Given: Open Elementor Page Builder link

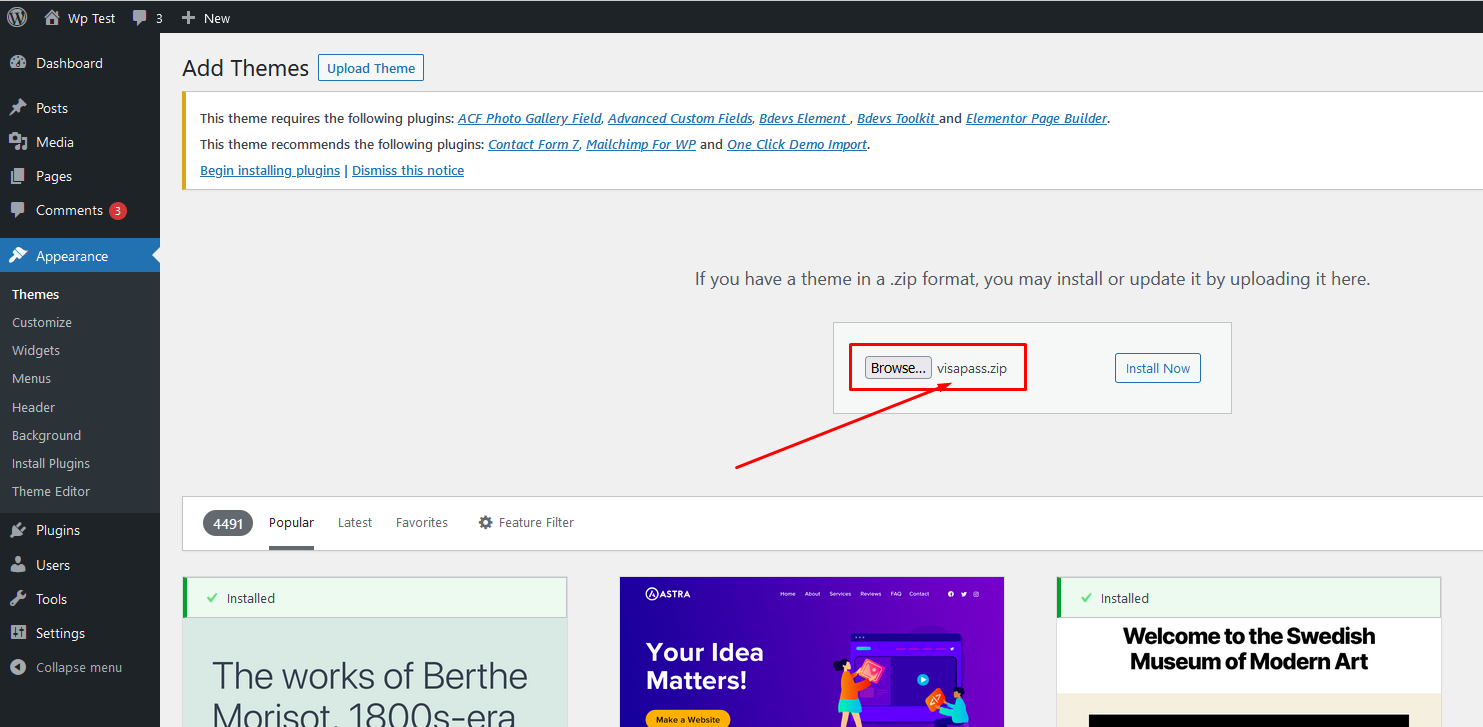Looking at the screenshot, I should tap(1037, 118).
